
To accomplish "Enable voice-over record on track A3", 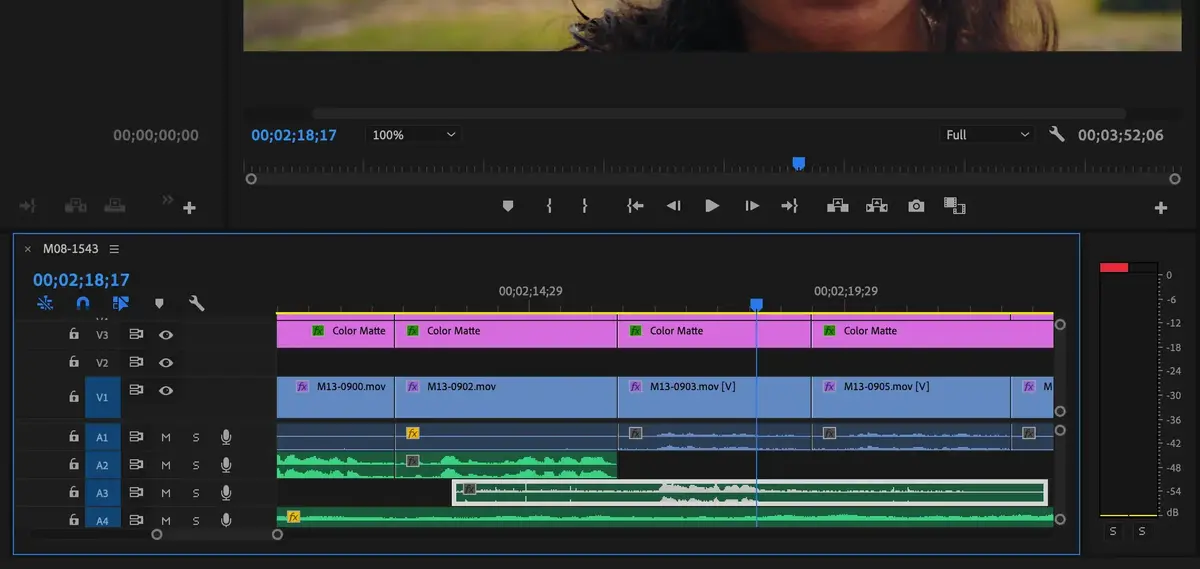I will [227, 493].
